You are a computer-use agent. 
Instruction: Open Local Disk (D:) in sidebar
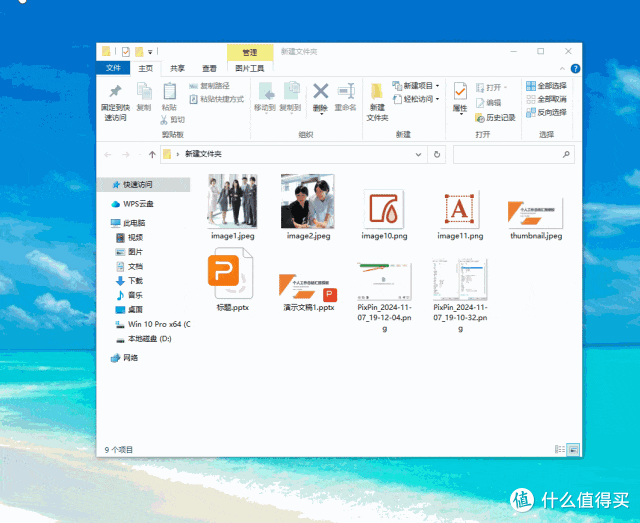point(145,339)
